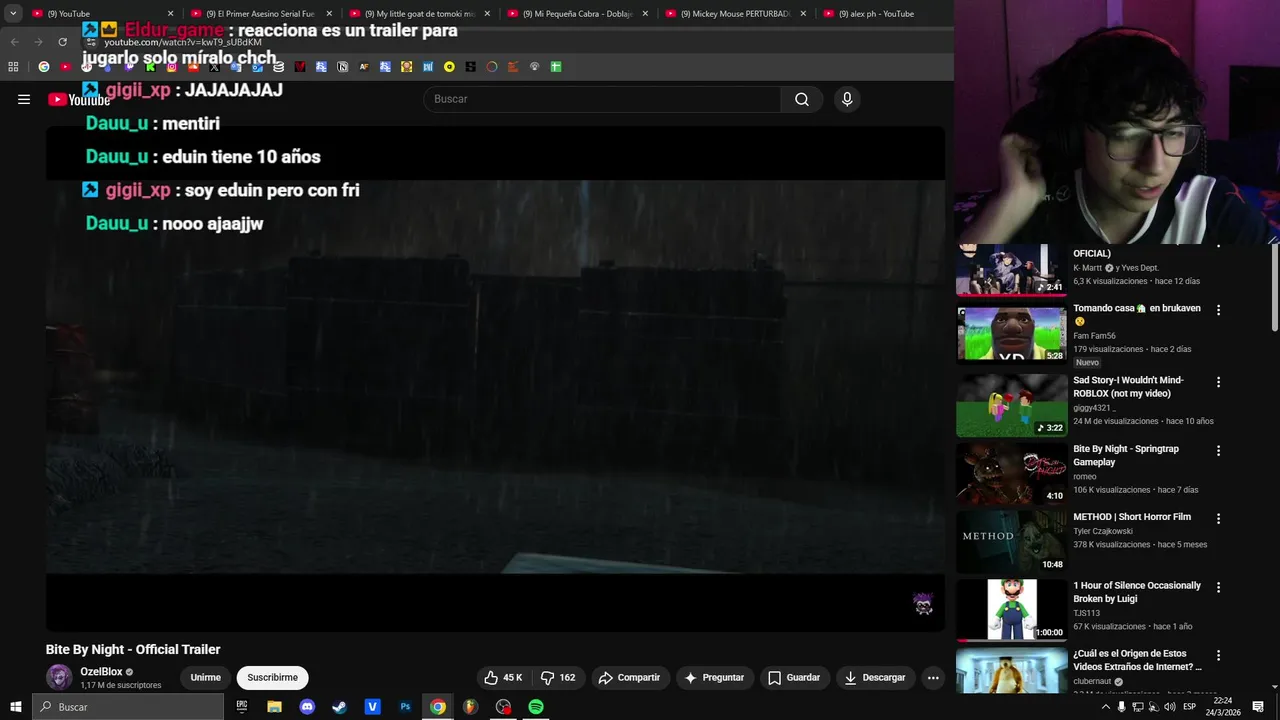The image size is (1280, 720).
Task: Show hidden system tray icons chevron
Action: point(1105,707)
